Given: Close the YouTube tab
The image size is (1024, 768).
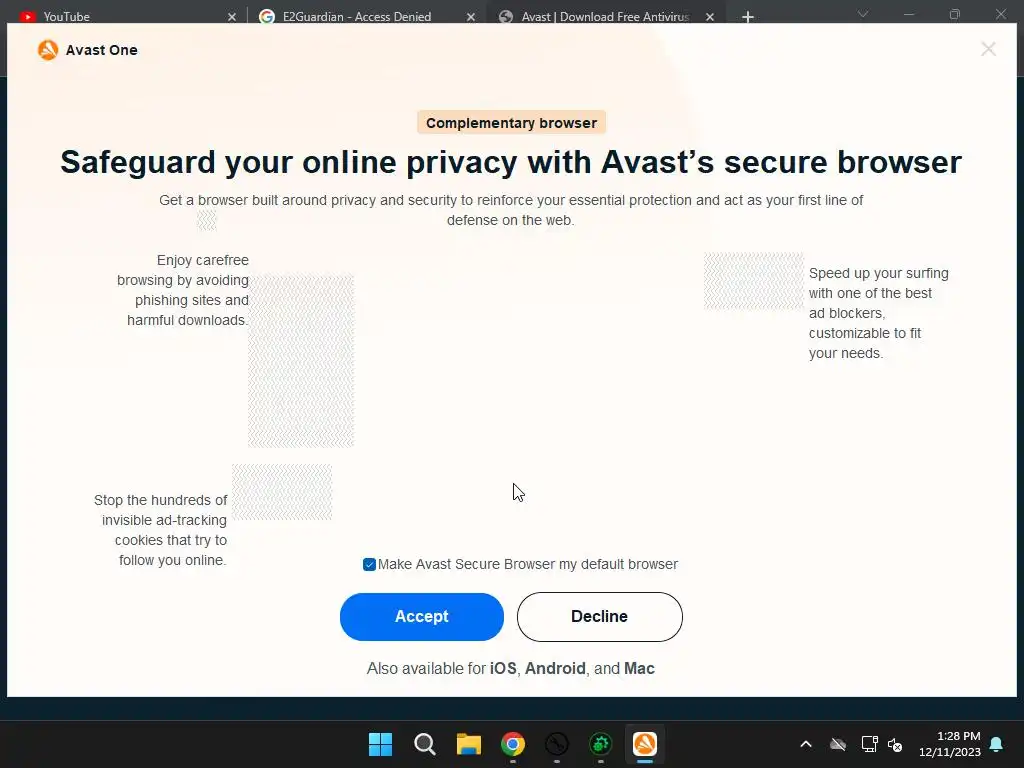Looking at the screenshot, I should click(232, 17).
